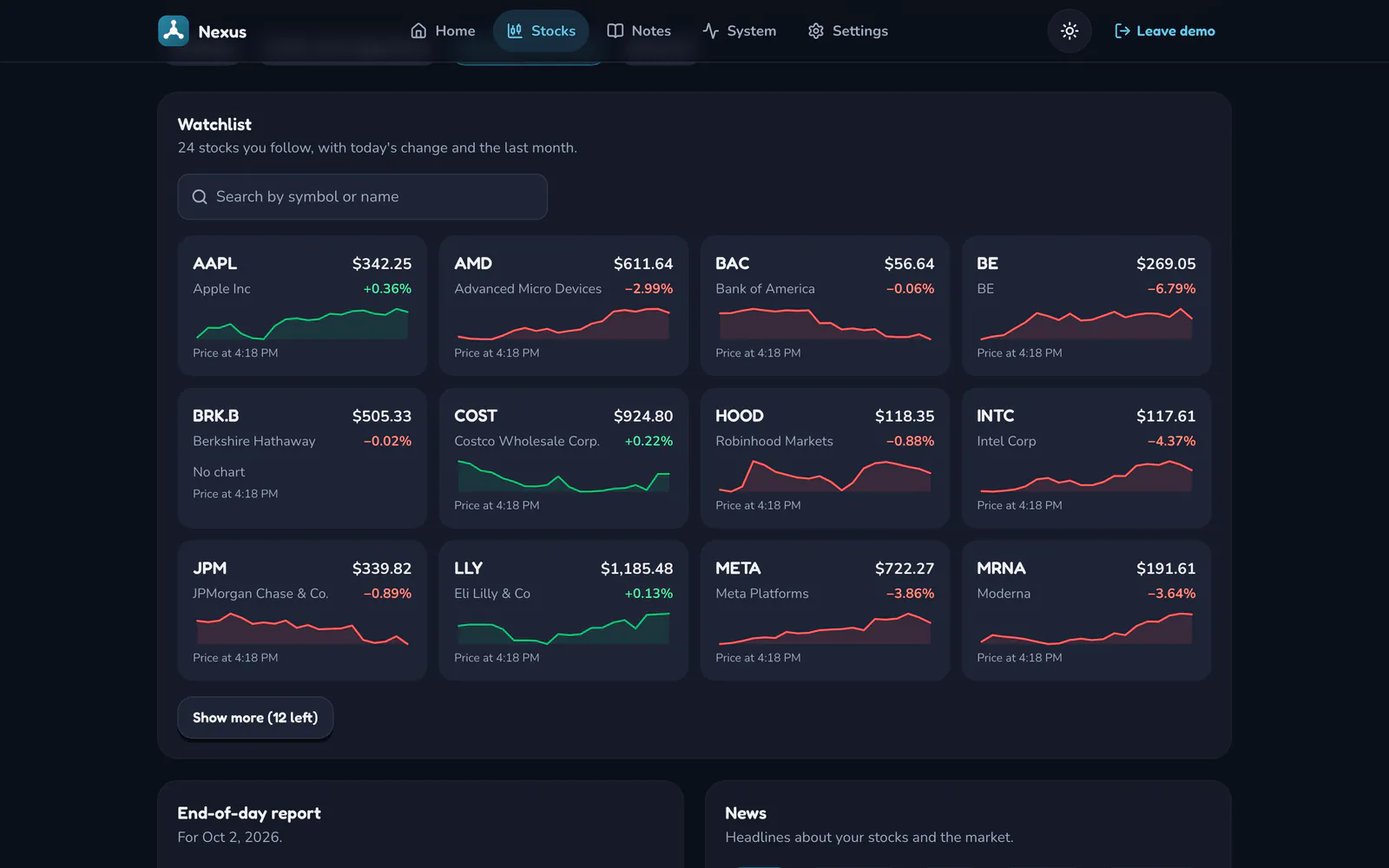Open the Settings tab

click(847, 31)
